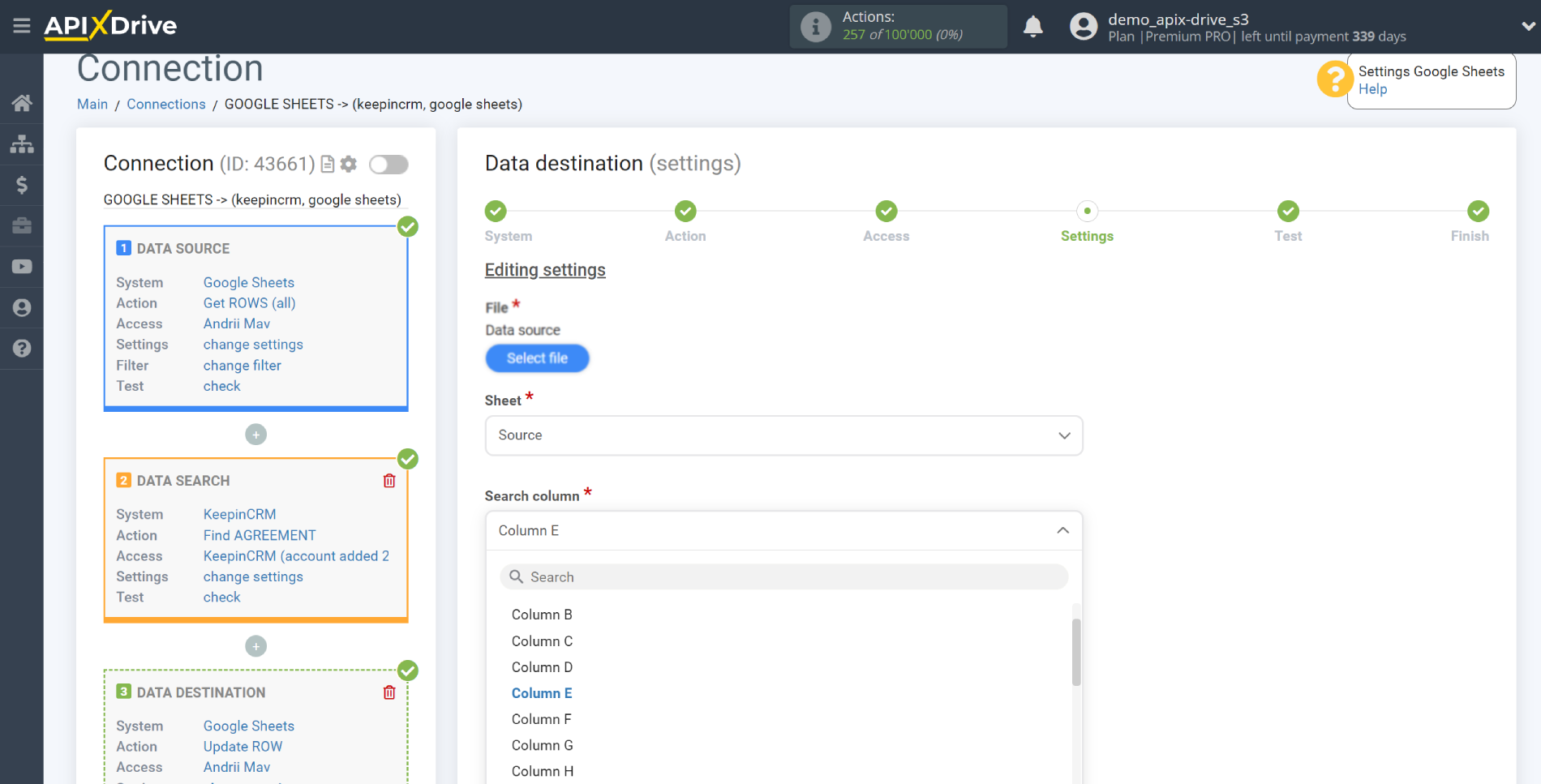Select Column E option in list
1541x784 pixels.
(x=542, y=693)
